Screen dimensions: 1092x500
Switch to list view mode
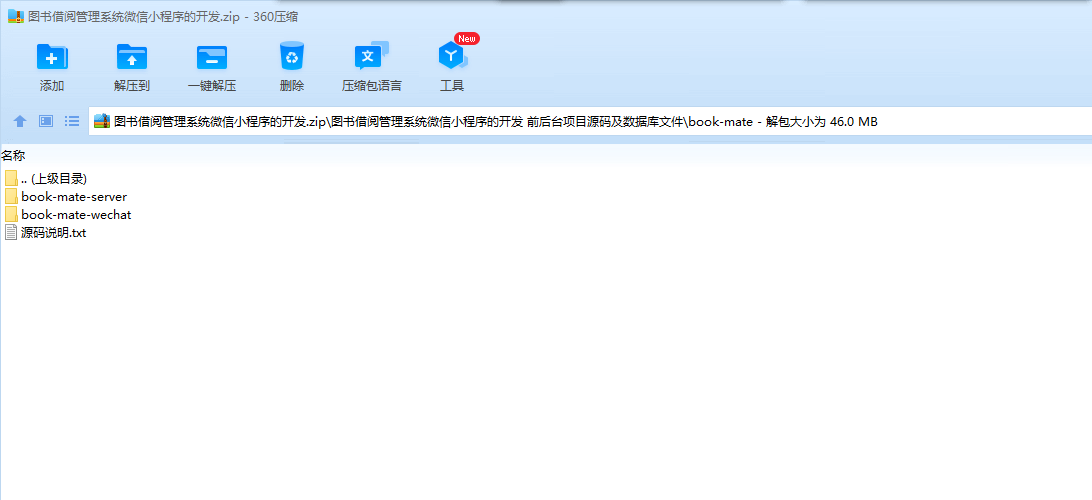(72, 121)
